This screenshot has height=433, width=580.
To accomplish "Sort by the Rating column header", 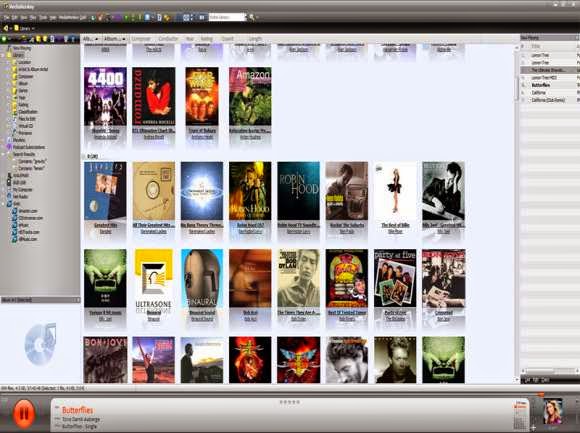I will [x=207, y=39].
